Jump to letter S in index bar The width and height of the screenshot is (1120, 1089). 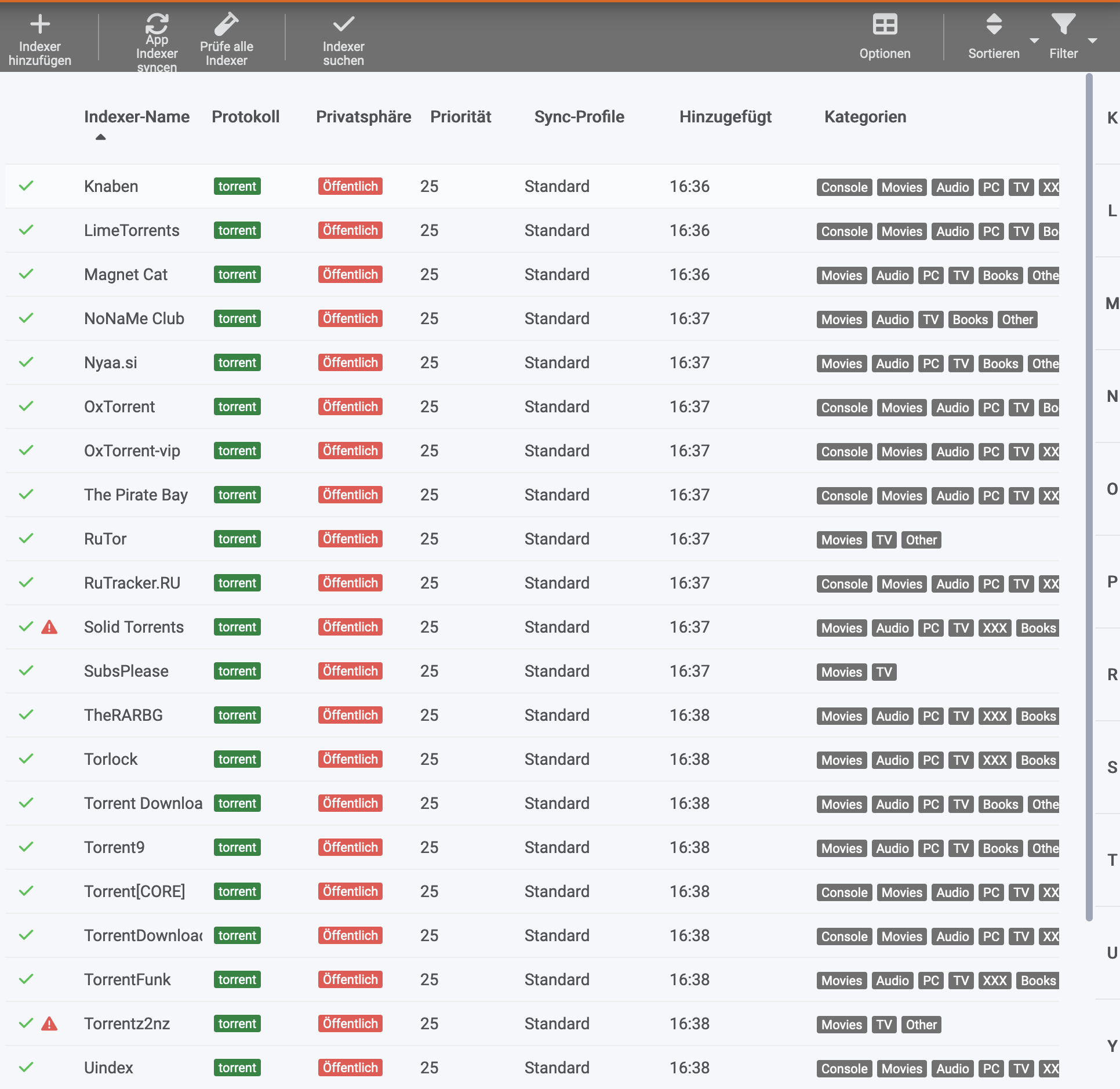point(1111,767)
